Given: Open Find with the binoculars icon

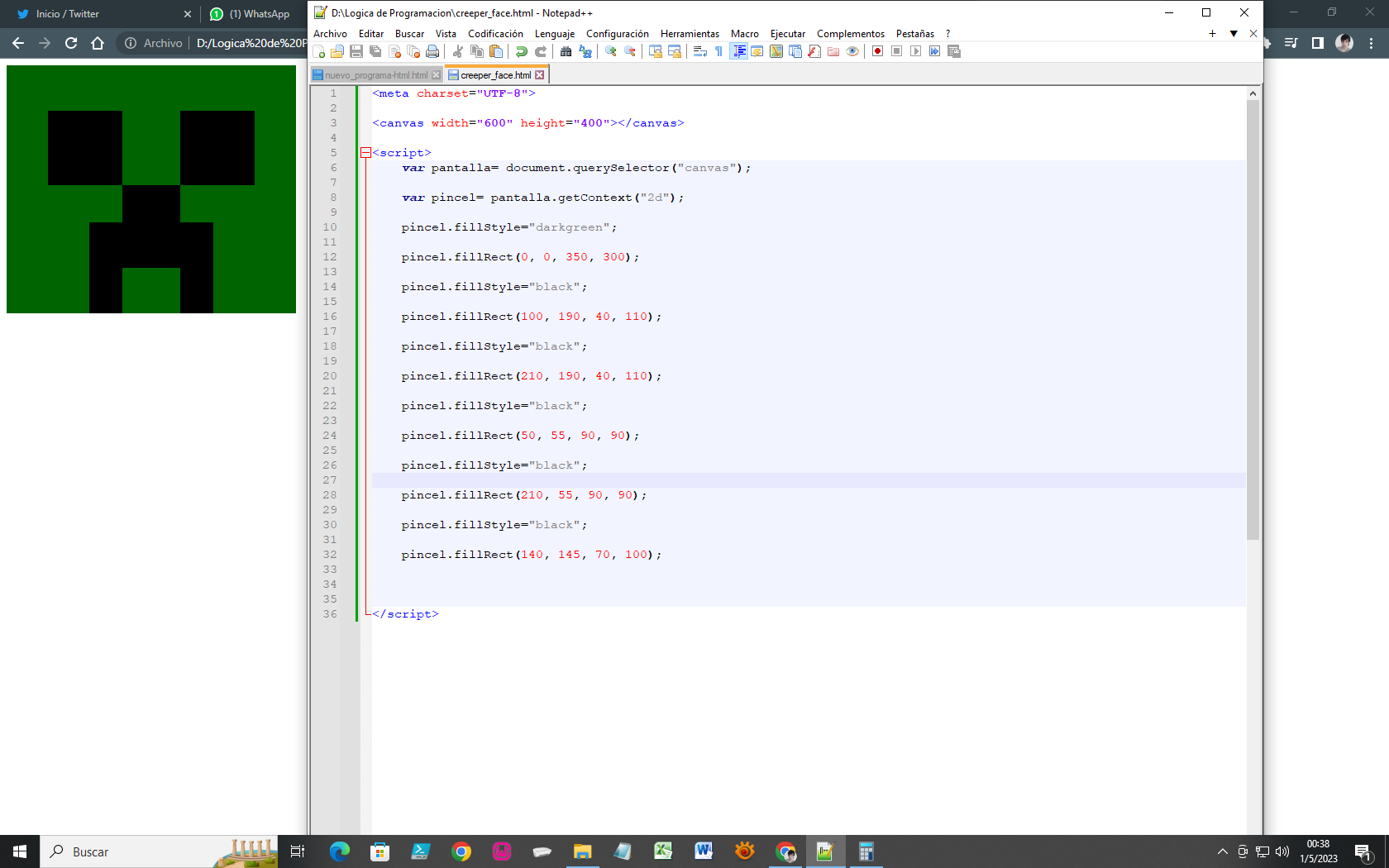Looking at the screenshot, I should pos(566,51).
